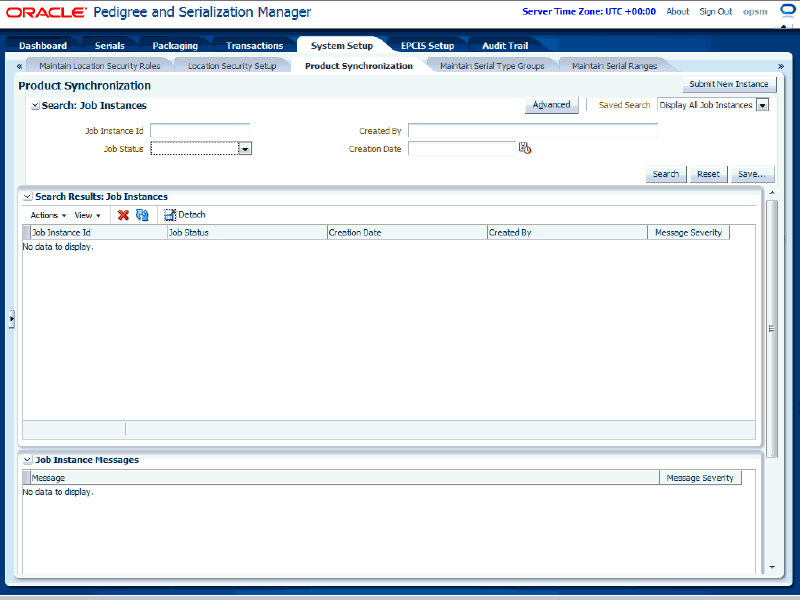Viewport: 800px width, 600px height.
Task: Open Maintain Location Security Roles sub-tab
Action: pyautogui.click(x=99, y=66)
